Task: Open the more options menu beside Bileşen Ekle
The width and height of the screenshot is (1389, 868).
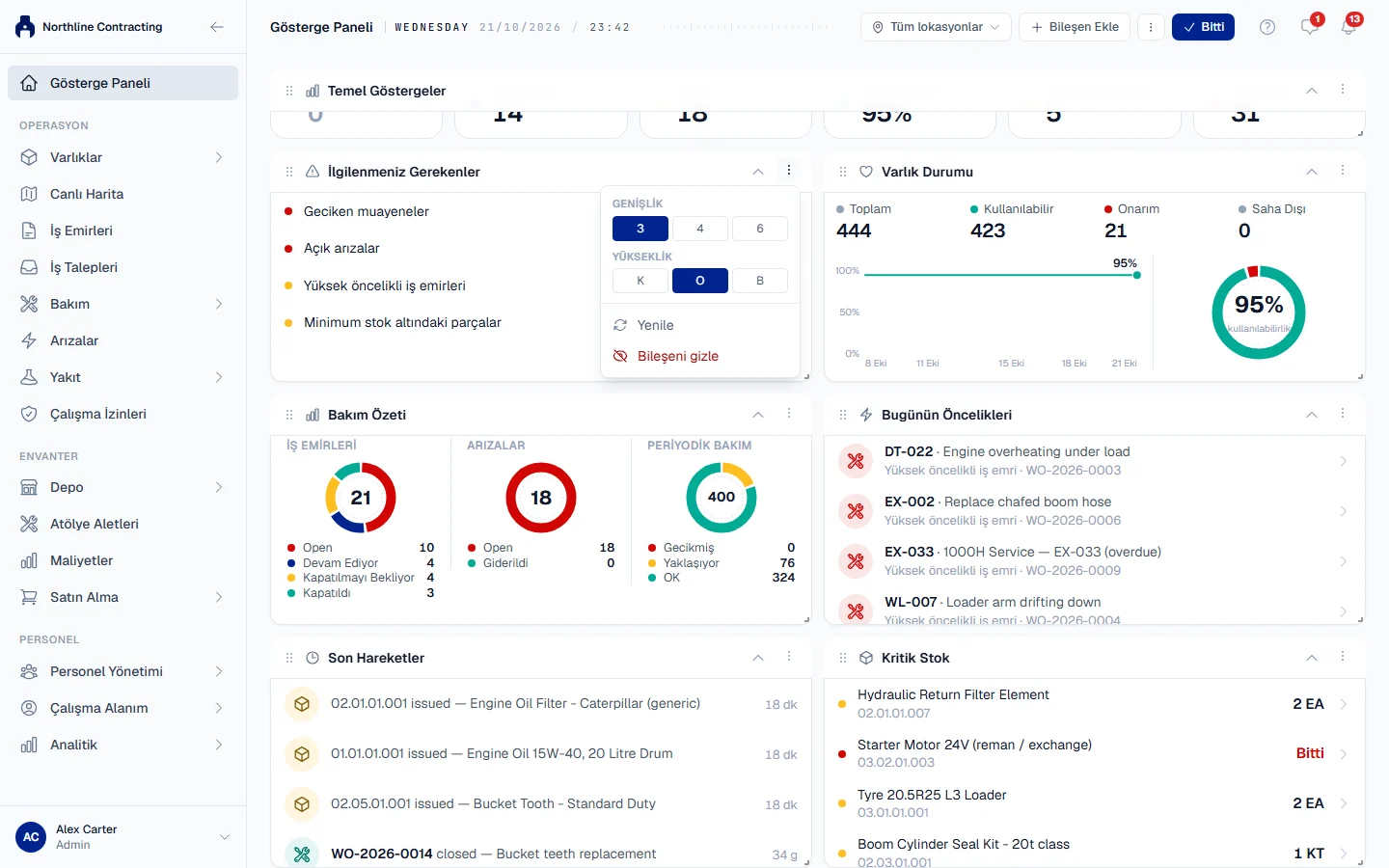Action: coord(1151,27)
